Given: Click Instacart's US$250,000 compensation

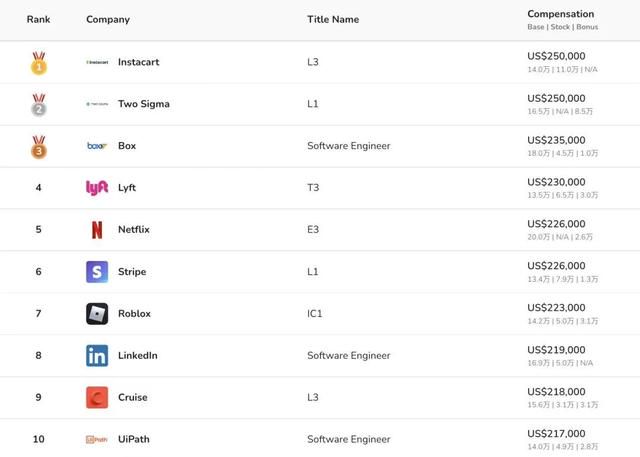Looking at the screenshot, I should click(x=556, y=56).
